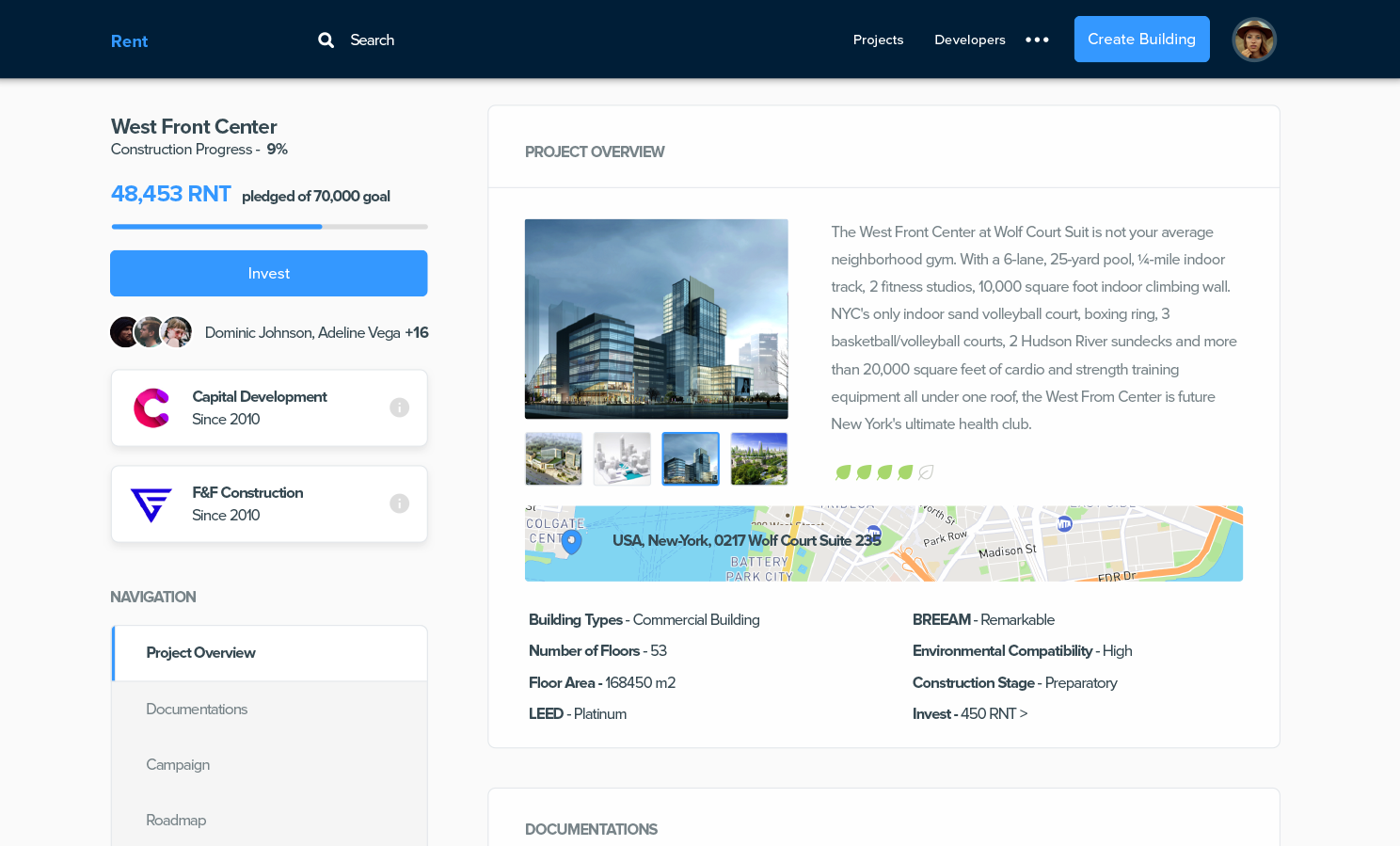Click the Capital Development logo
The image size is (1400, 846).
click(151, 407)
